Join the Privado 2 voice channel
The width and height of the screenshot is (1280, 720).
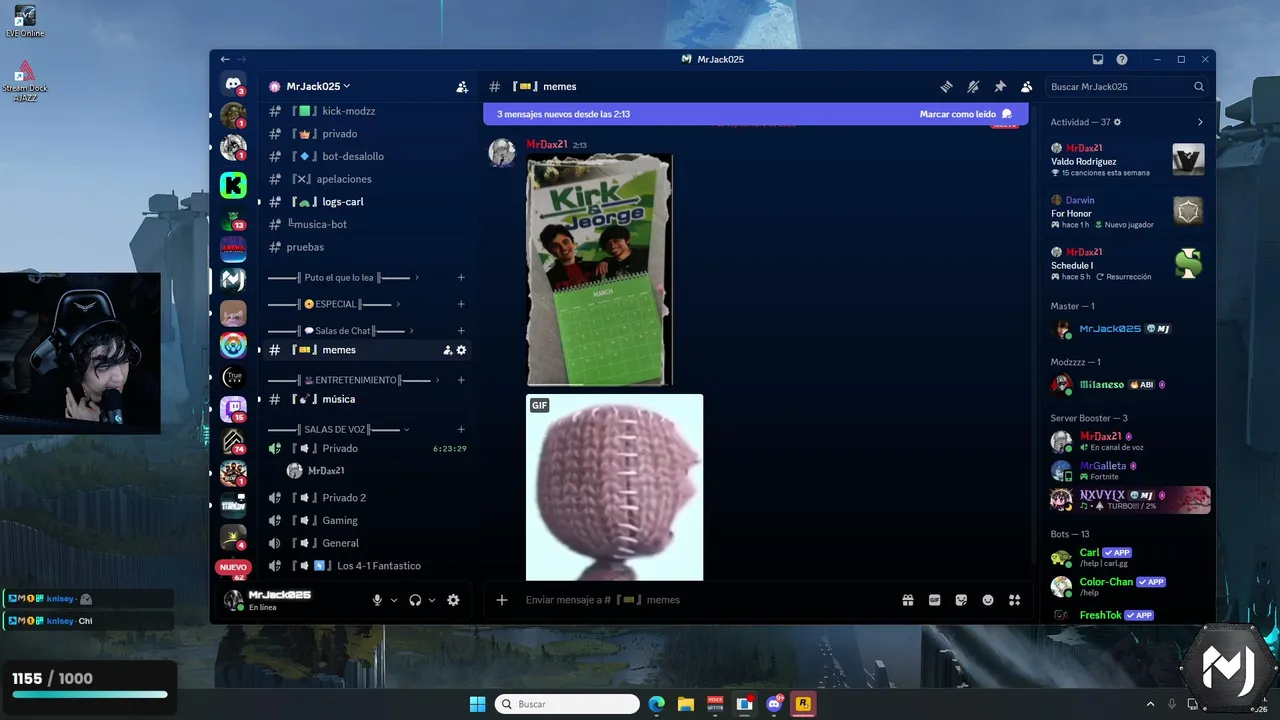[366, 498]
